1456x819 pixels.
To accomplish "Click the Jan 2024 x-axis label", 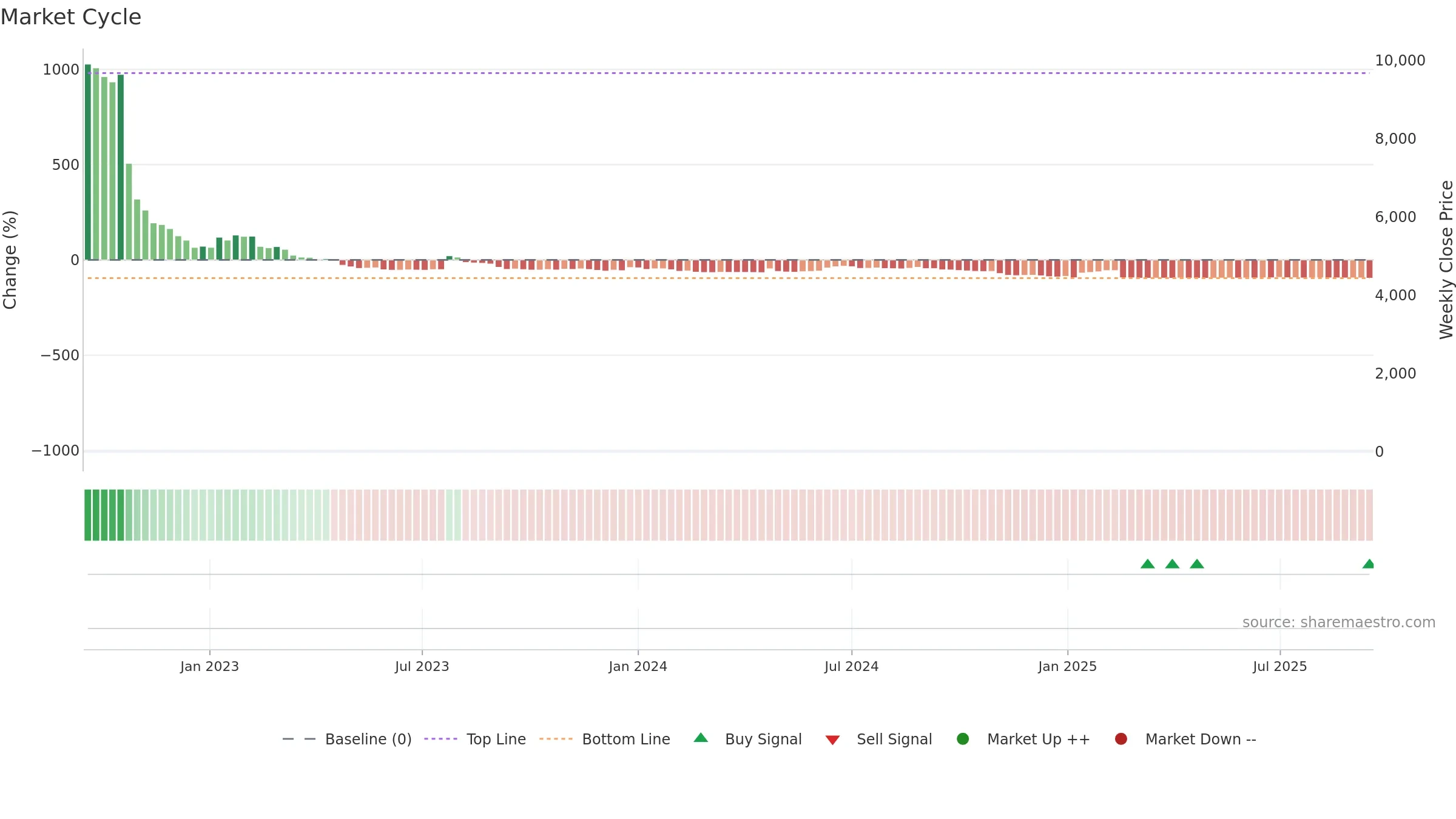I will coord(638,666).
